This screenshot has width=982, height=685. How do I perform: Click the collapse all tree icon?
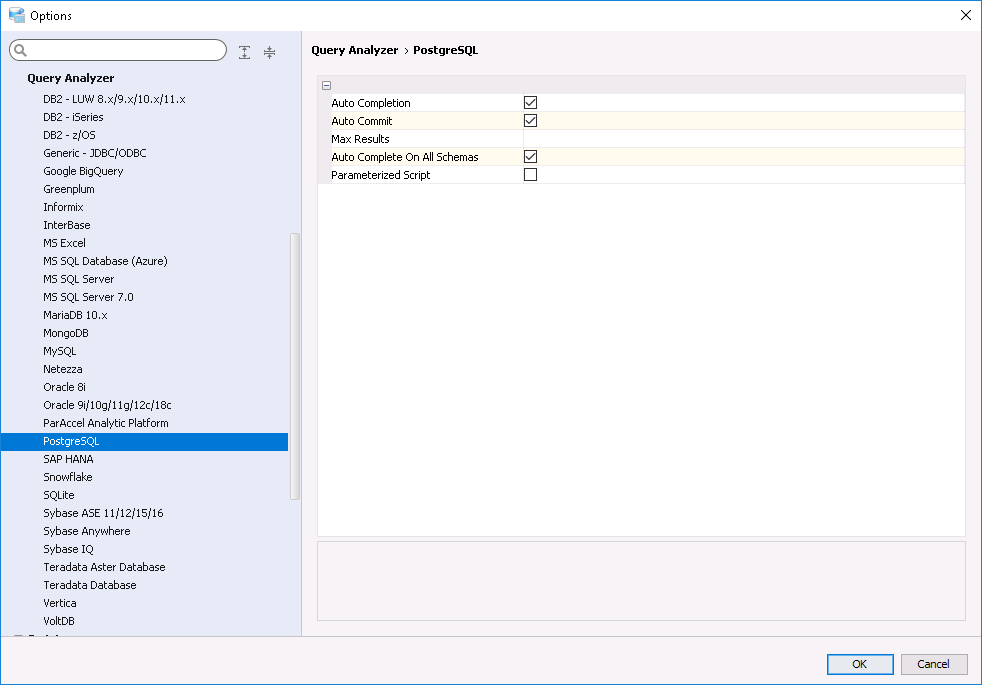(269, 52)
